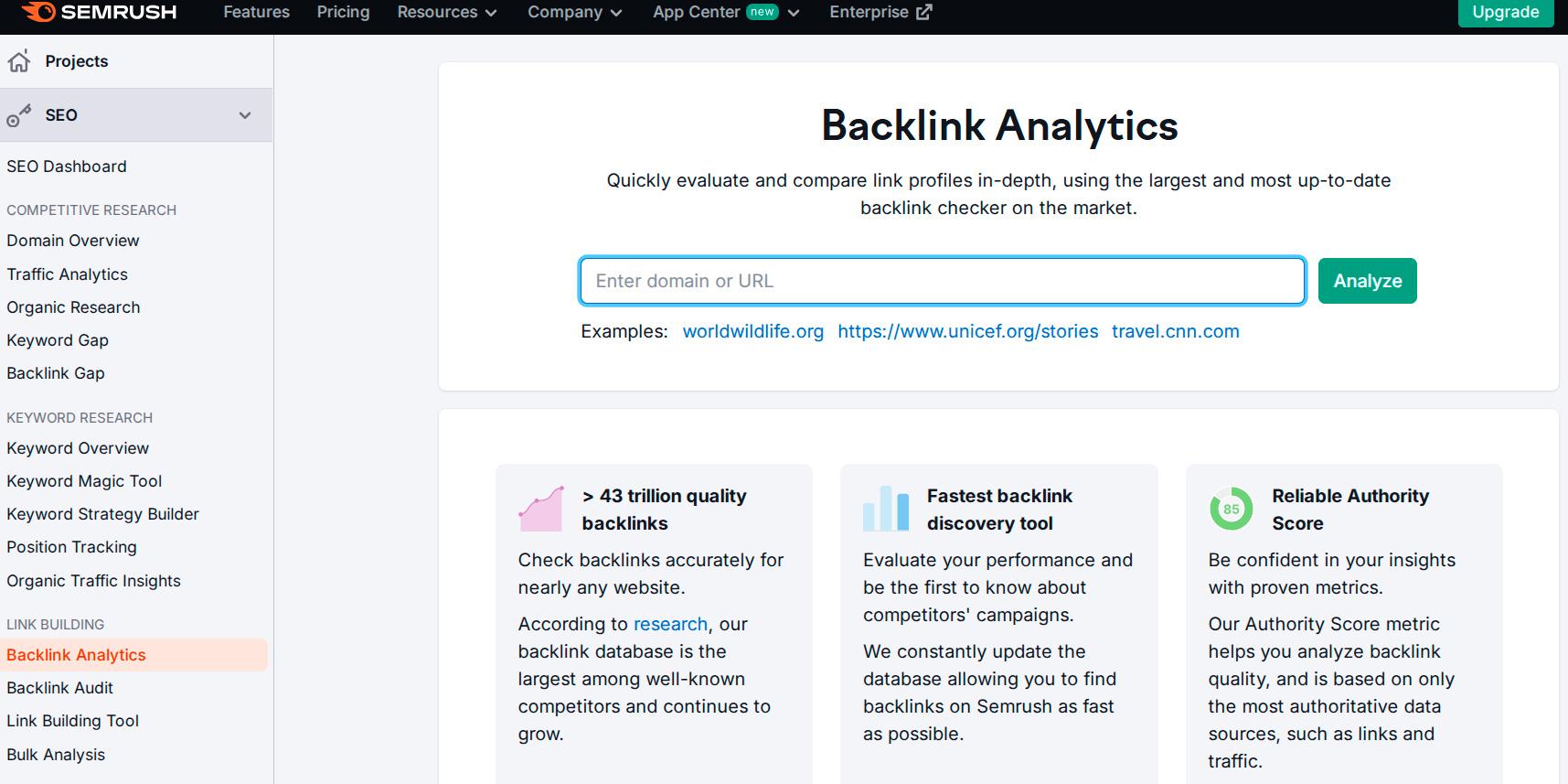This screenshot has width=1568, height=784.
Task: Click the Semrush flame logo icon
Action: [x=37, y=12]
